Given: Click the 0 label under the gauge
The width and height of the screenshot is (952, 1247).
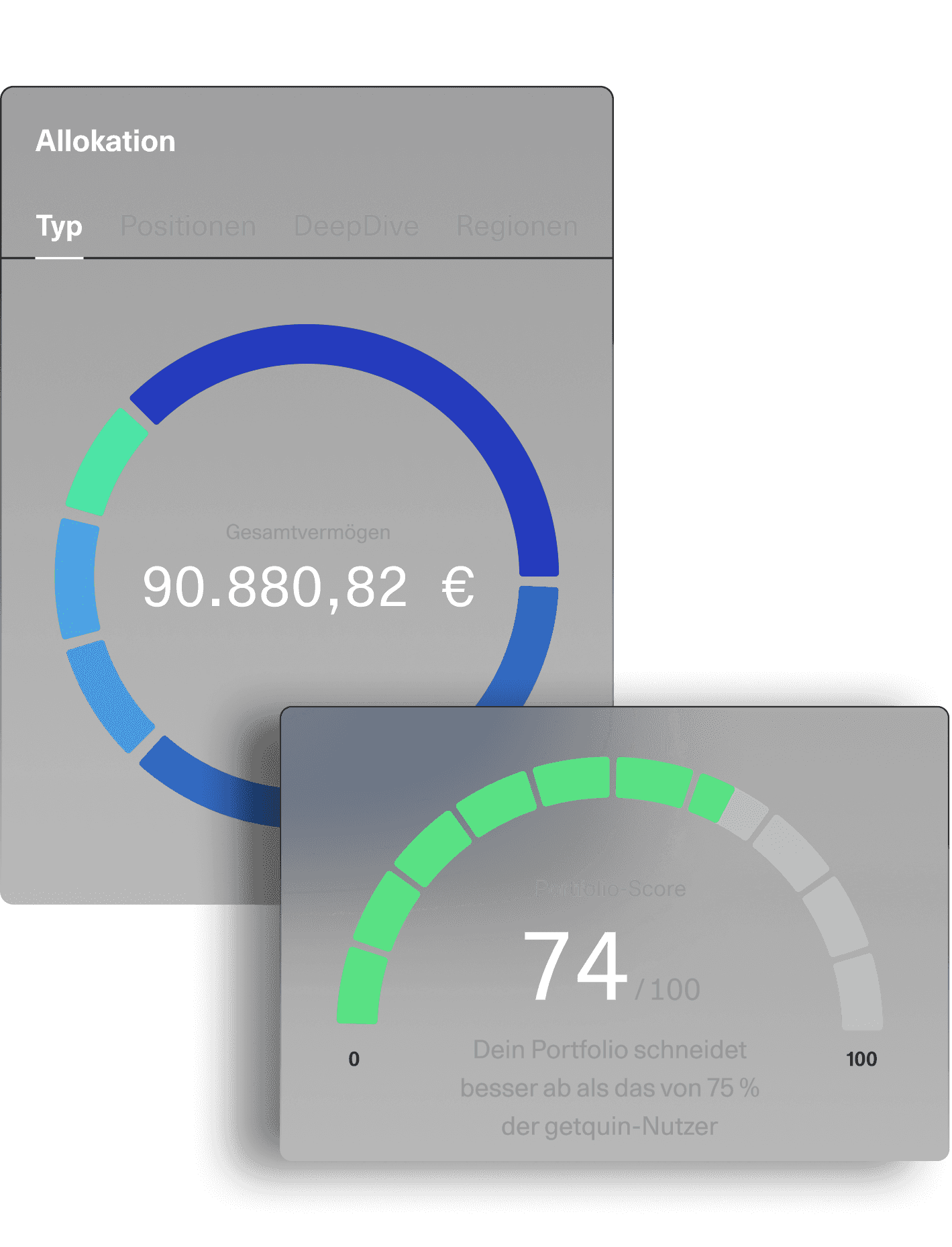Looking at the screenshot, I should [354, 1059].
